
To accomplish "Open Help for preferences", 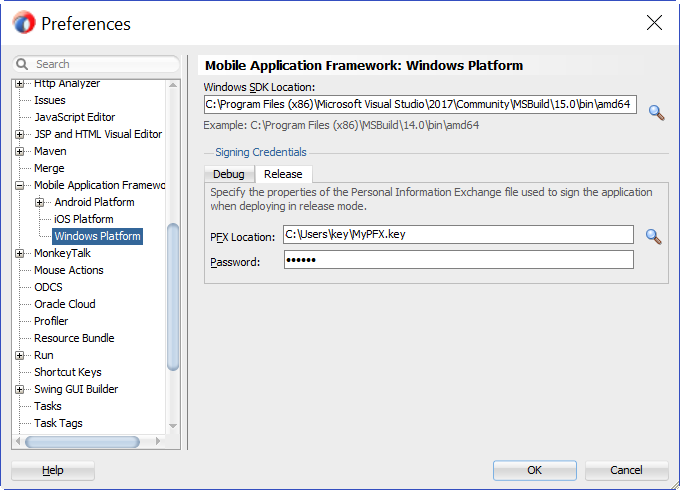I will [x=53, y=470].
